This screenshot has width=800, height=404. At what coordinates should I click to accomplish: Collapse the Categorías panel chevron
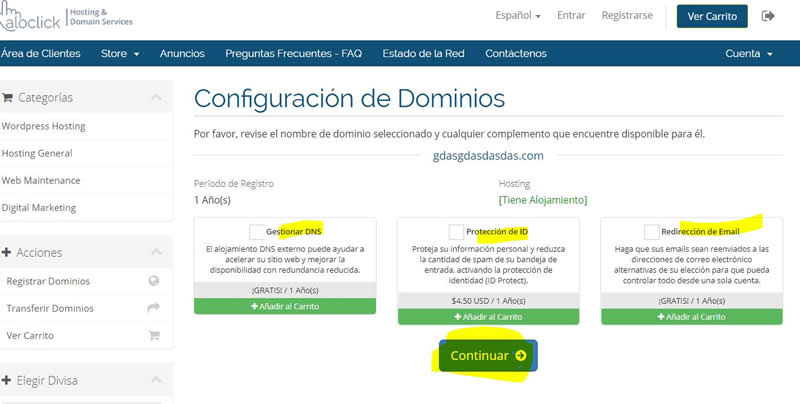(x=155, y=98)
